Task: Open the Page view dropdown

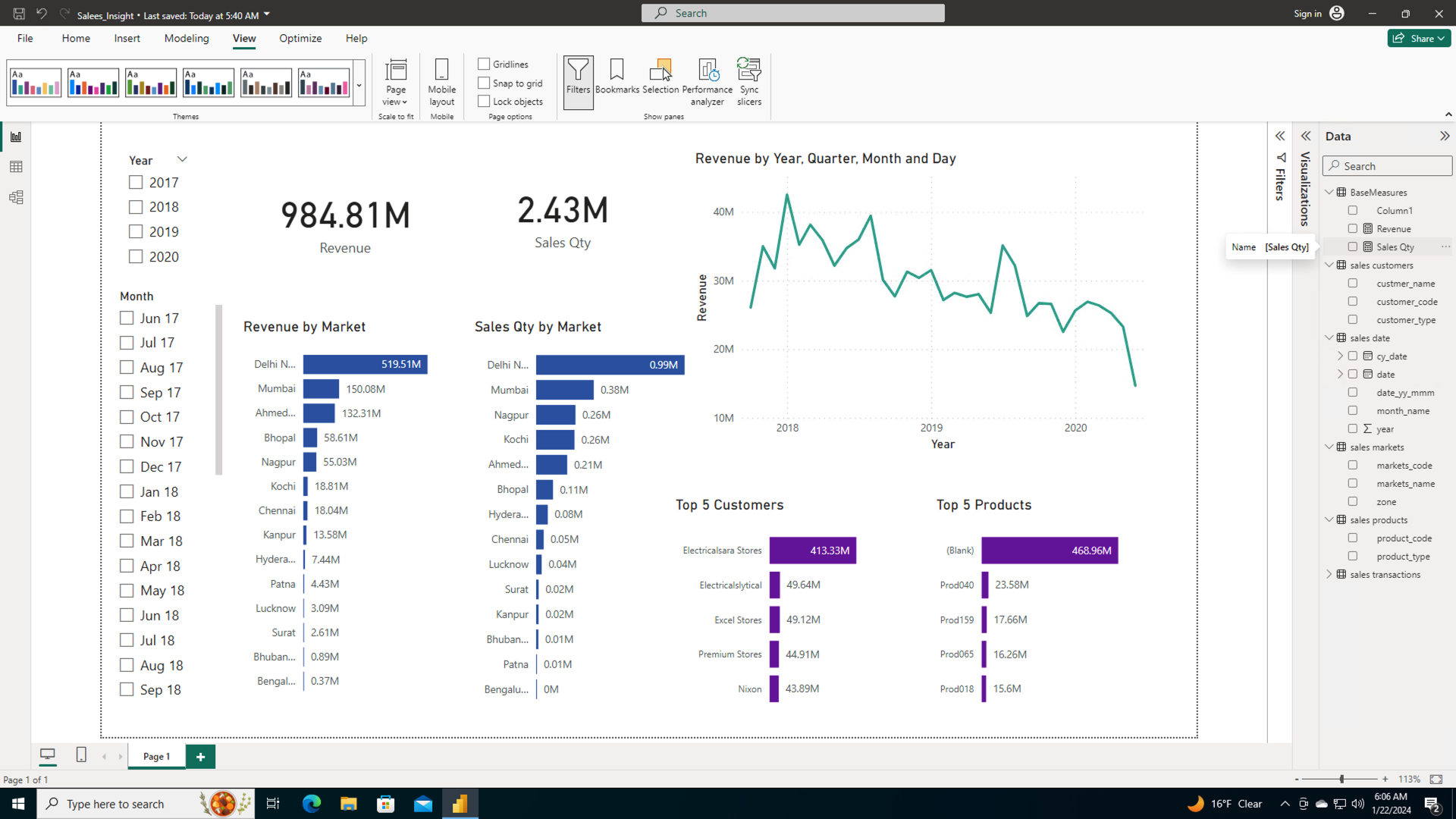Action: click(395, 82)
